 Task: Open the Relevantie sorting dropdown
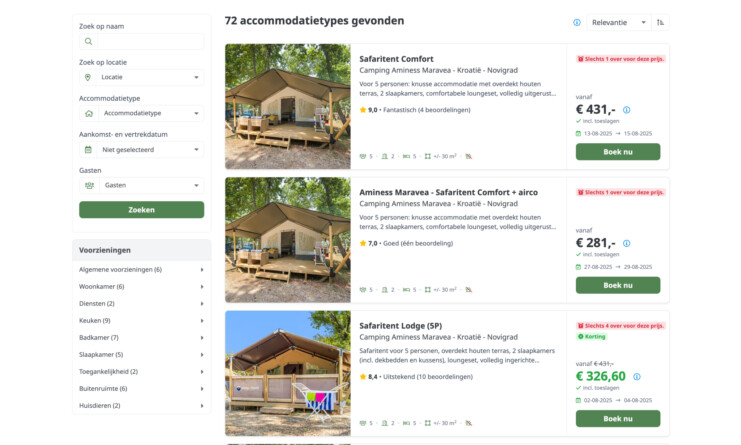coord(619,22)
